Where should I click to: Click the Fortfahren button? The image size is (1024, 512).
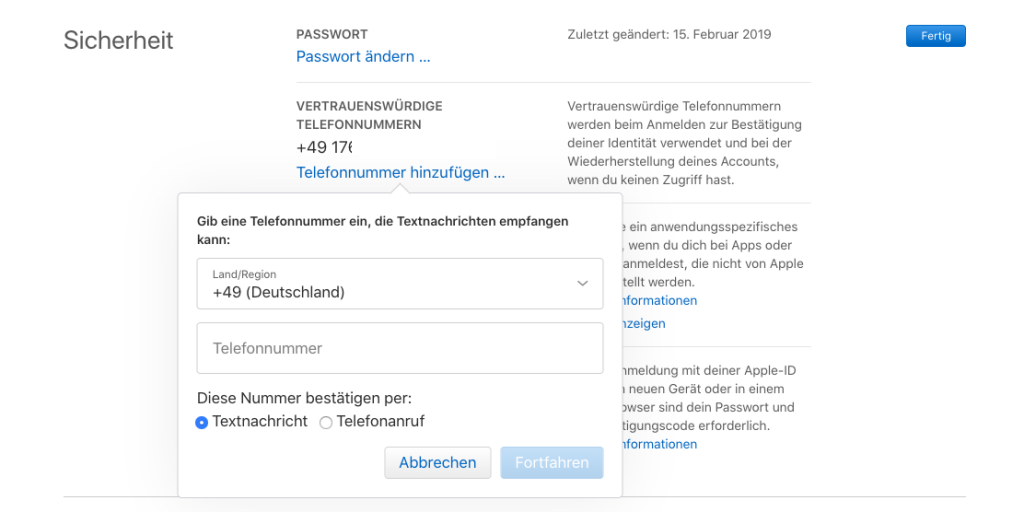552,463
